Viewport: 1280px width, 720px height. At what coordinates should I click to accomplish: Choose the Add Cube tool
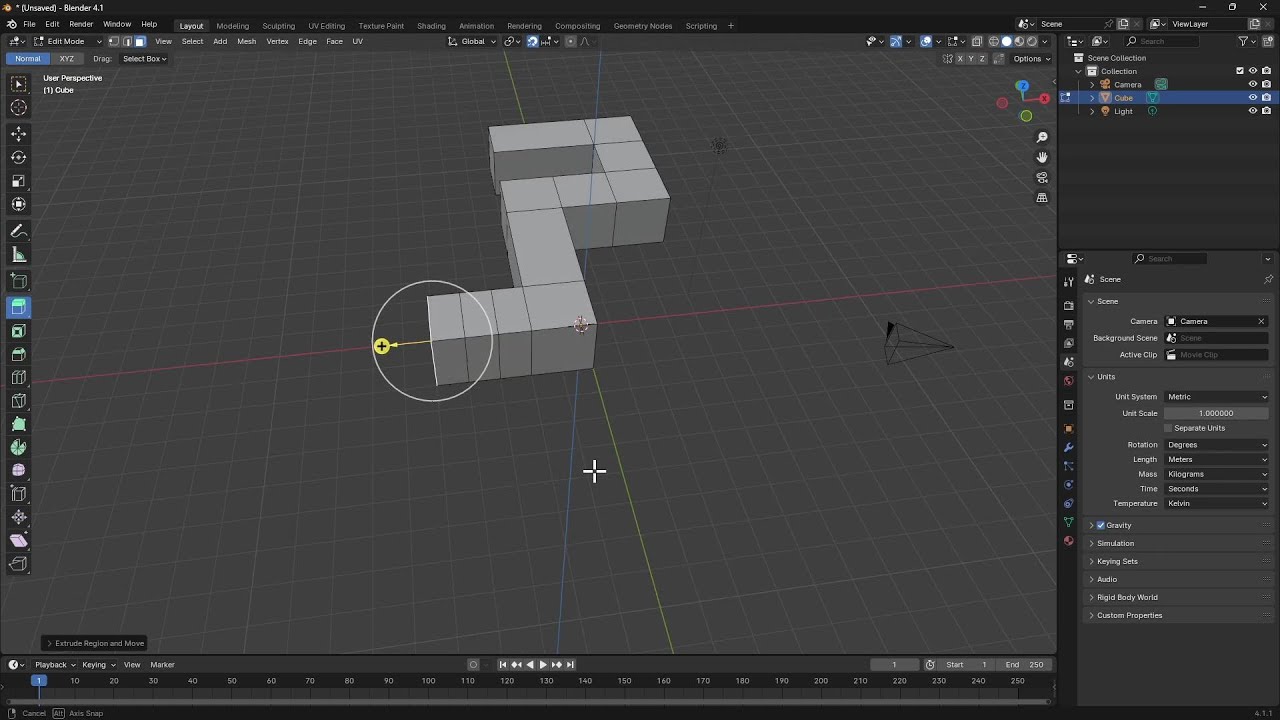point(19,281)
